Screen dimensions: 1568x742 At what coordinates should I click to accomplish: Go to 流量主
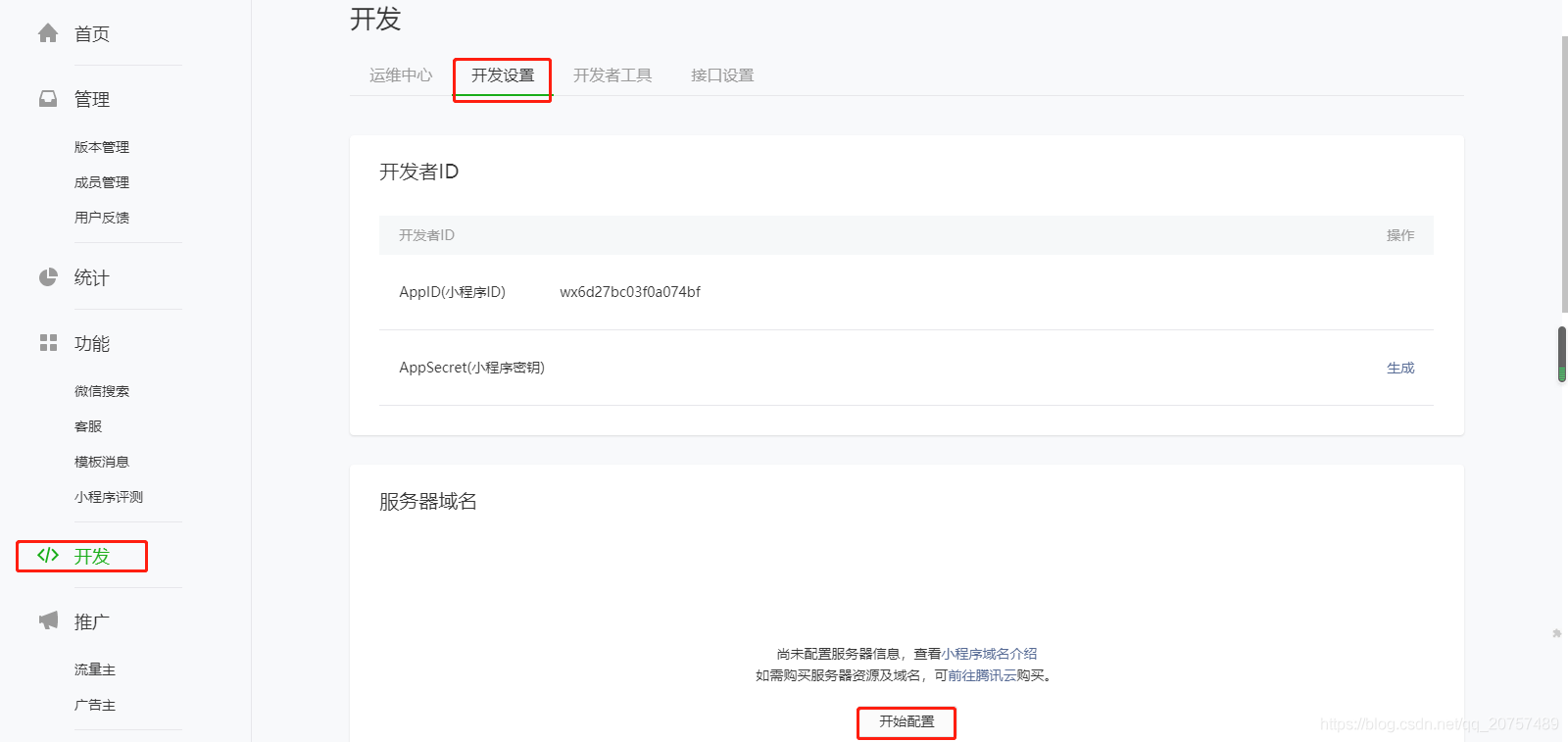tap(95, 669)
